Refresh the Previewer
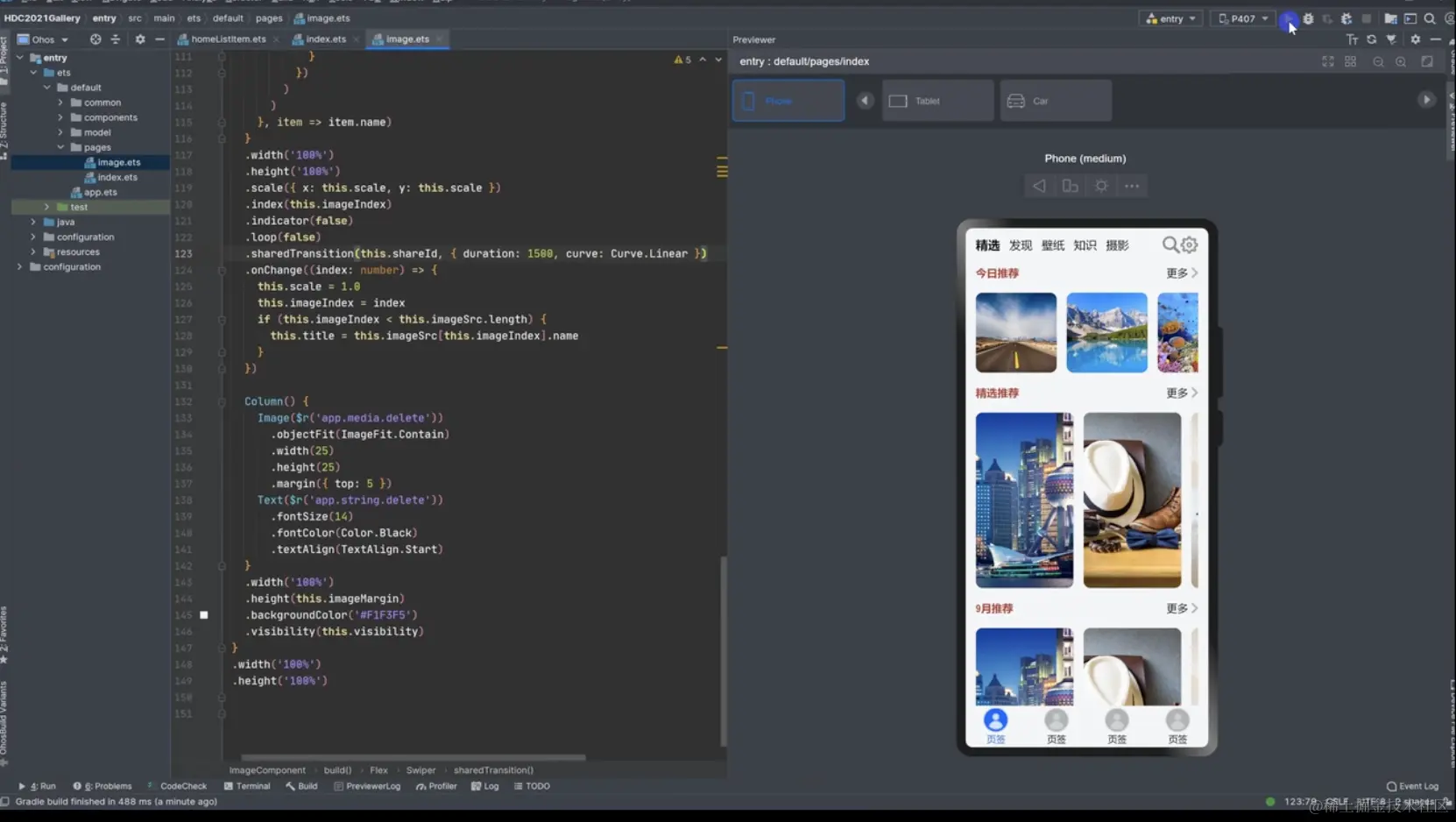1456x822 pixels. pyautogui.click(x=1372, y=39)
